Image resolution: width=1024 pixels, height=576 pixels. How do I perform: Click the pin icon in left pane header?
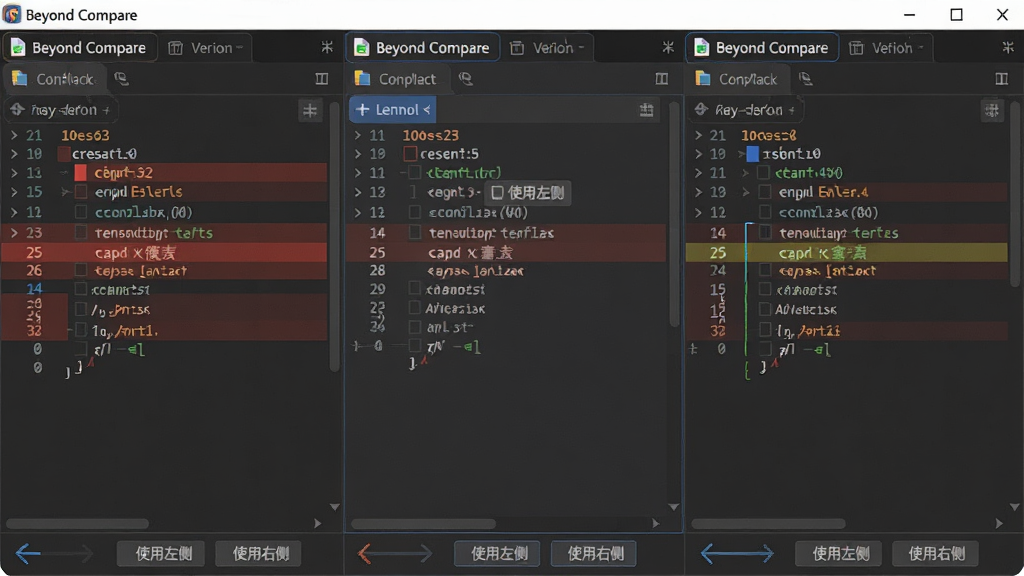coord(327,47)
